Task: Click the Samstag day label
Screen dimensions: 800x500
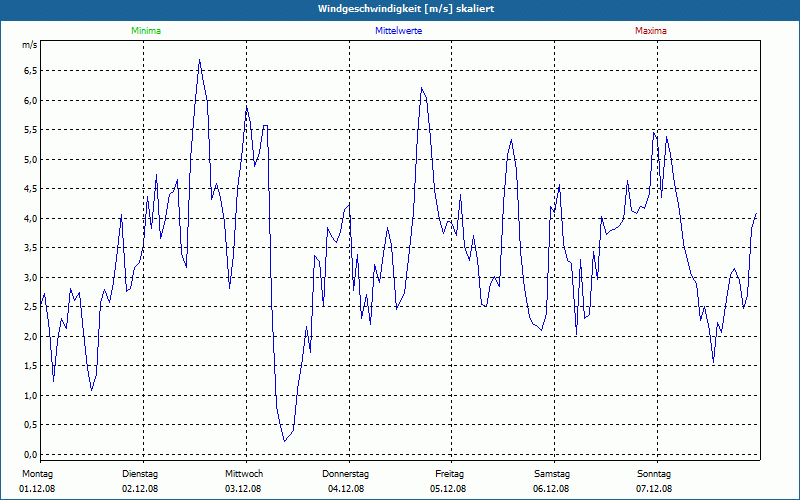Action: pos(552,474)
